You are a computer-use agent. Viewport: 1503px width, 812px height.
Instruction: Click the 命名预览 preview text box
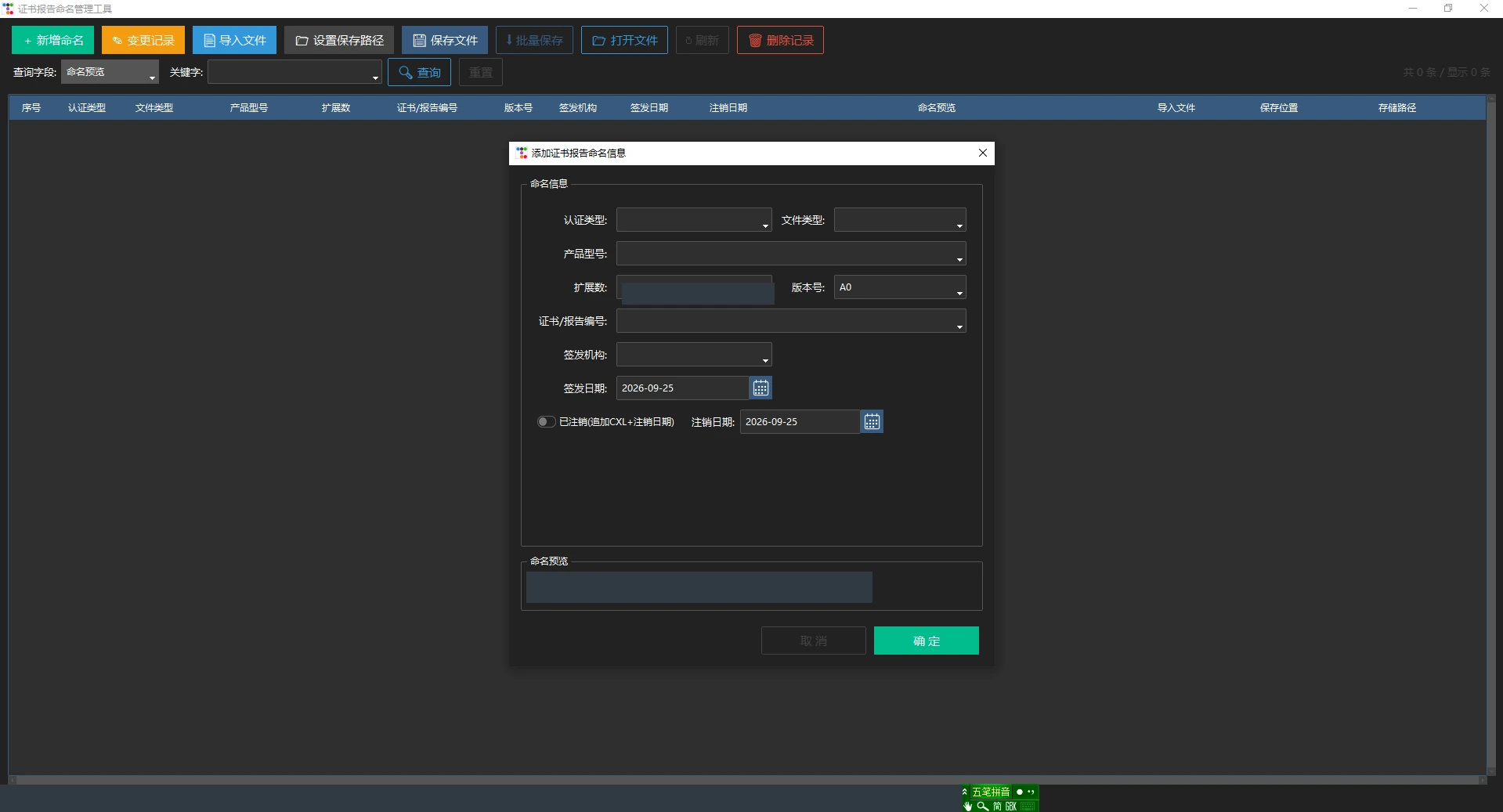pyautogui.click(x=699, y=587)
